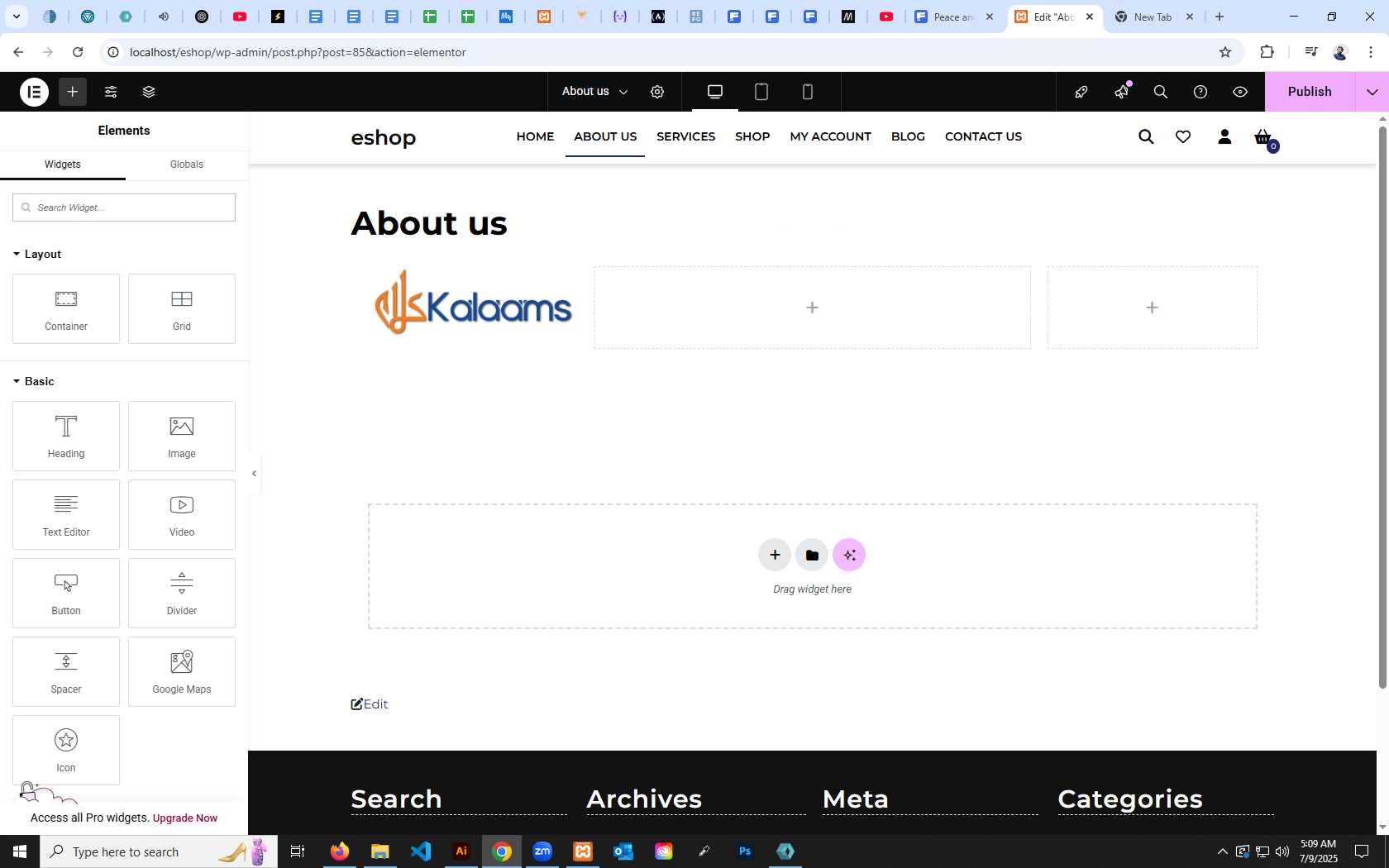Open the Structure layers icon
Image resolution: width=1389 pixels, height=868 pixels.
[149, 92]
